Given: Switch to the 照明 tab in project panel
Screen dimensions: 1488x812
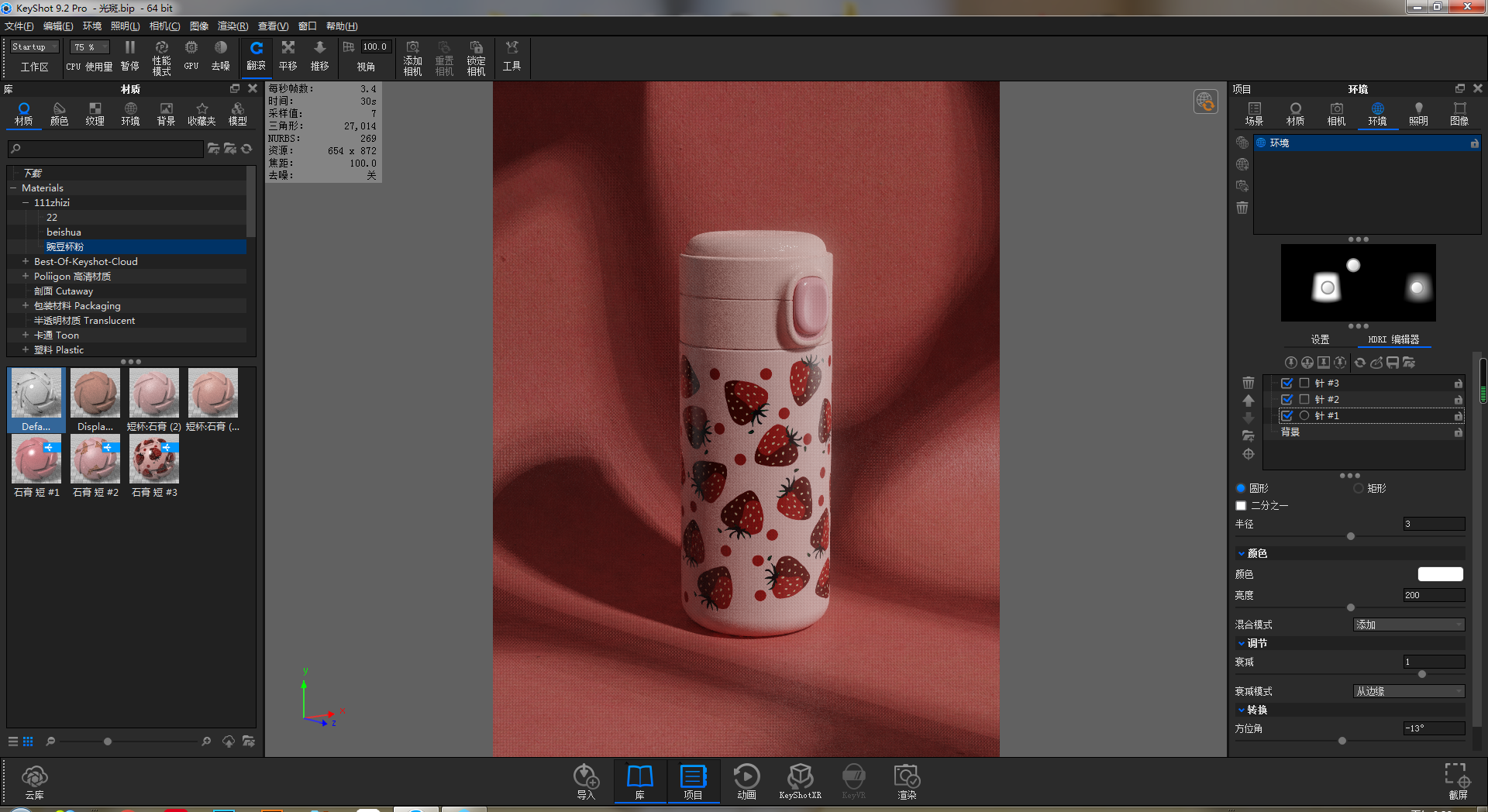Looking at the screenshot, I should 1418,114.
